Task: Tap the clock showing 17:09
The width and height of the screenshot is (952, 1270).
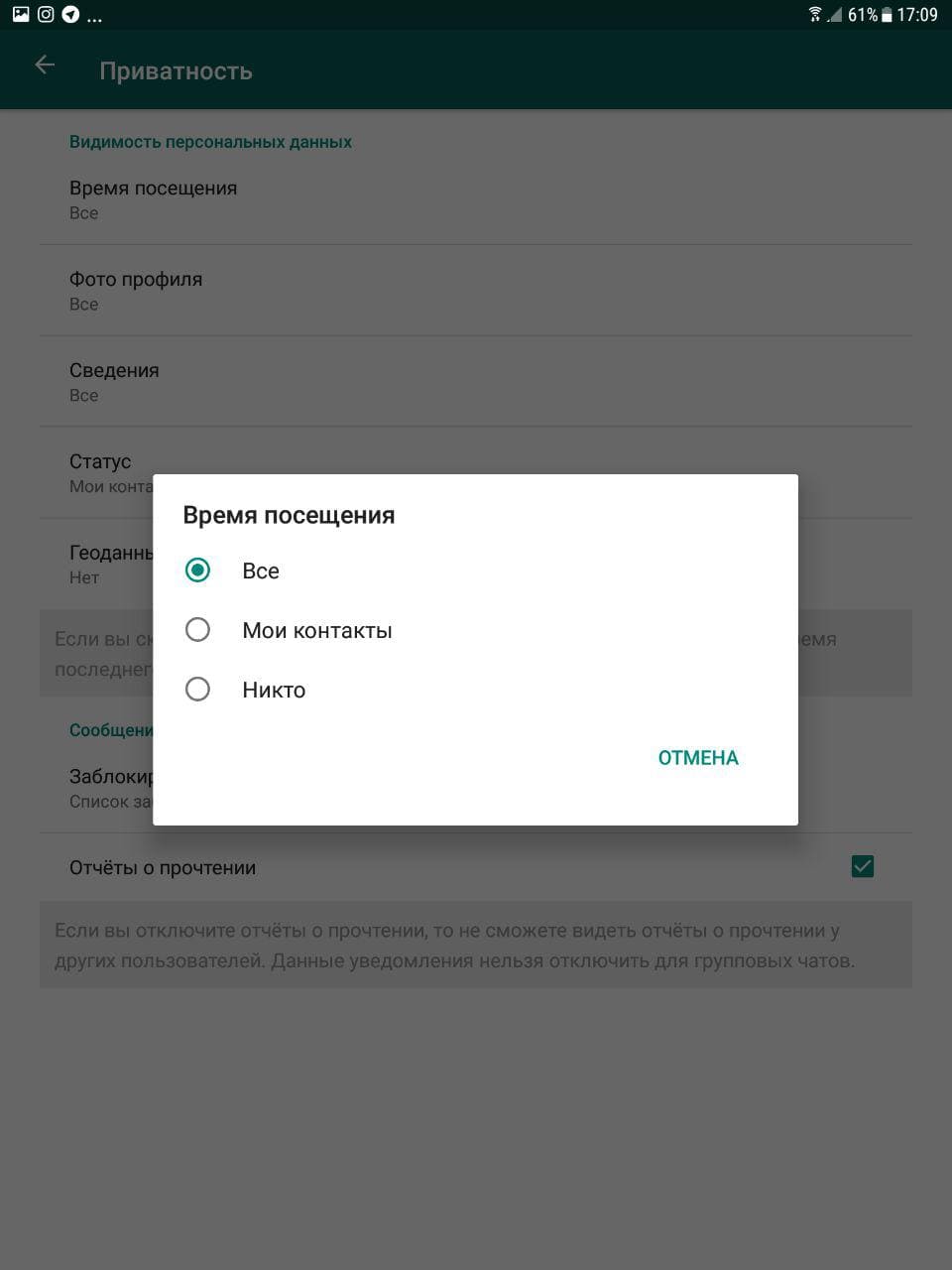Action: click(917, 15)
